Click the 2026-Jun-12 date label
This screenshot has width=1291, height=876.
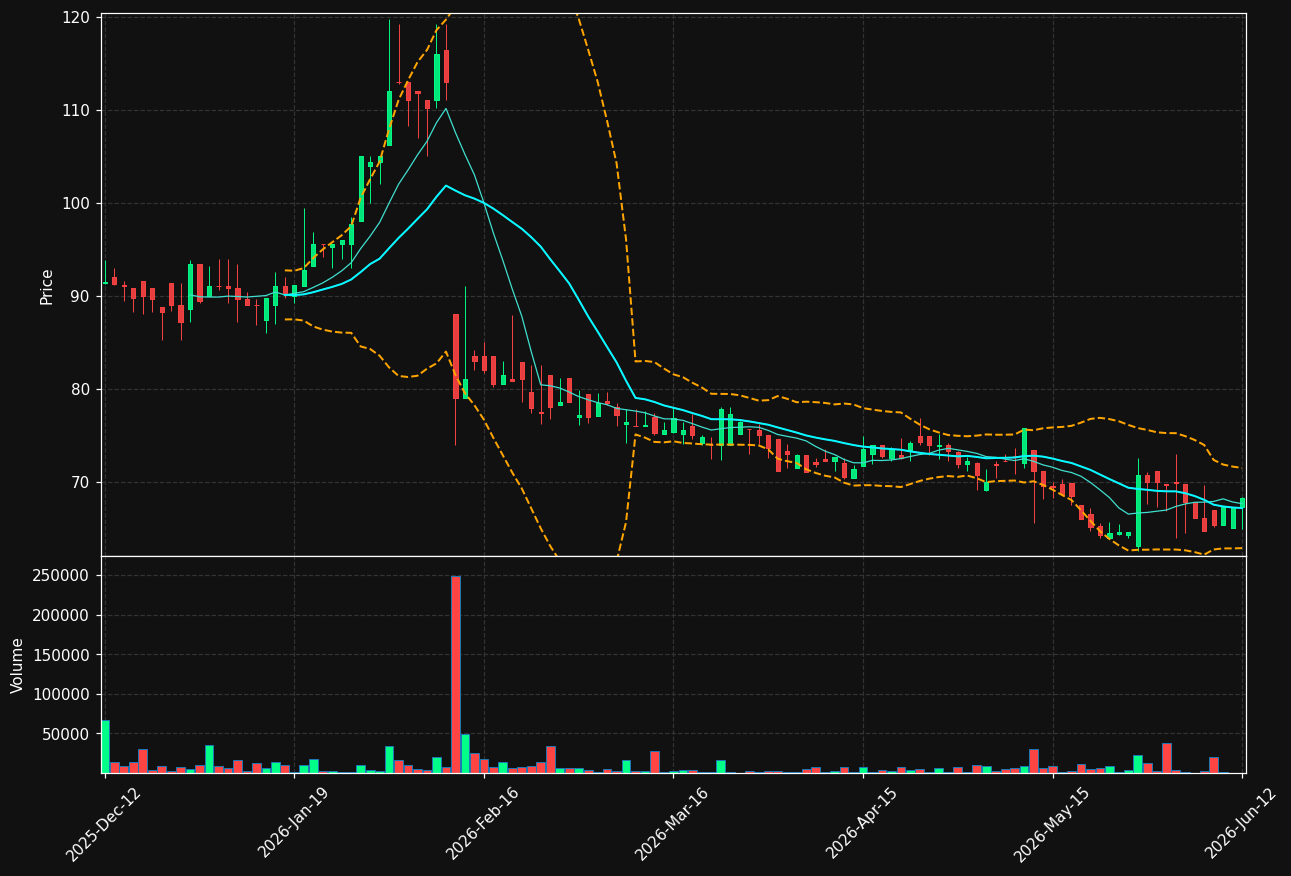[x=1241, y=823]
